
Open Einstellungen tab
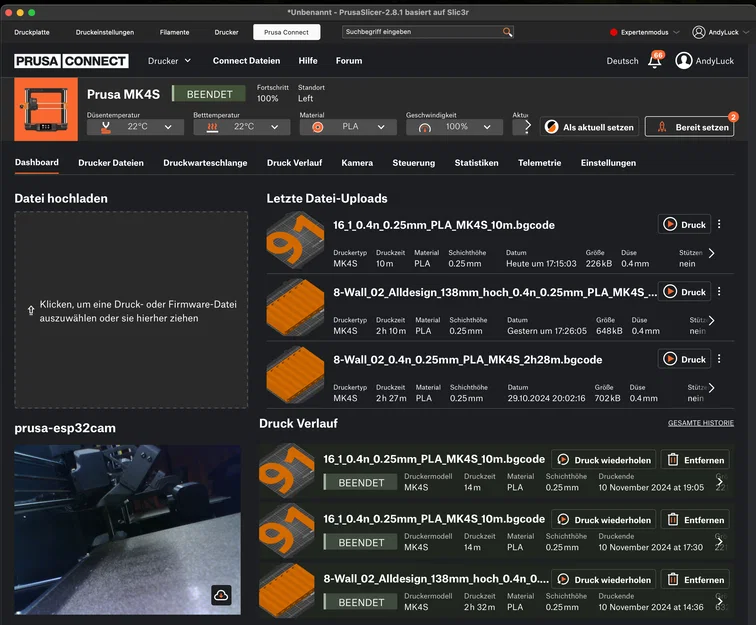click(x=608, y=163)
